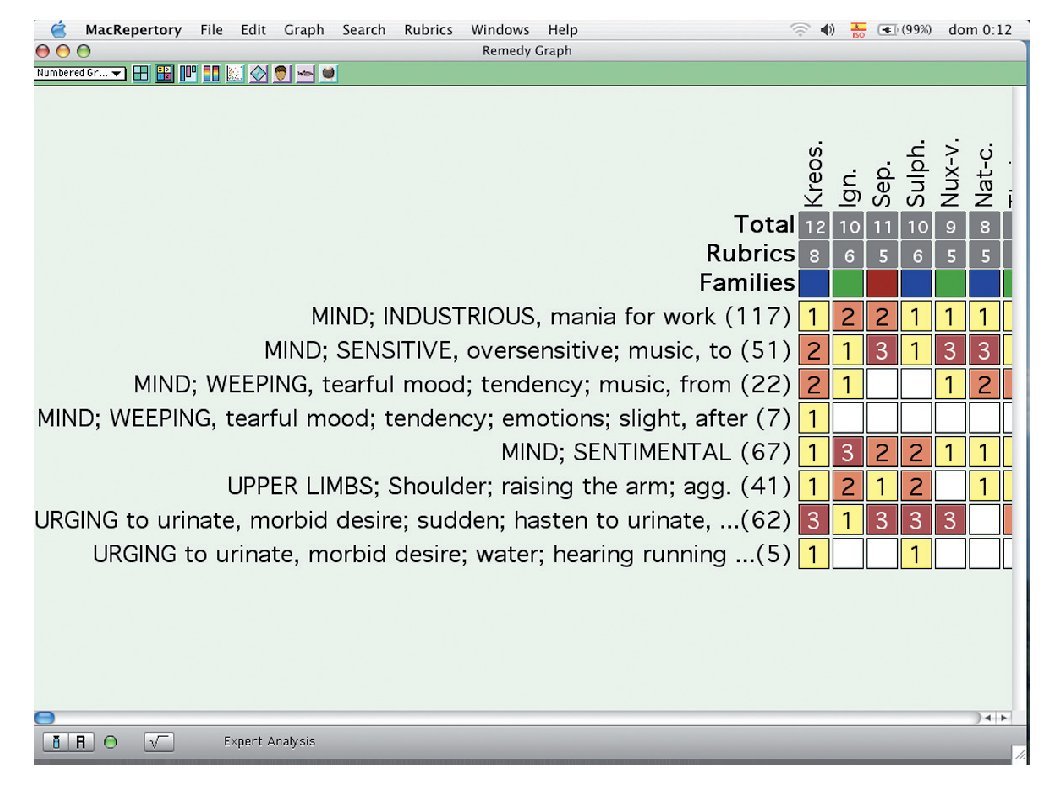Click the horizontal scrollbar thumb

click(x=45, y=717)
